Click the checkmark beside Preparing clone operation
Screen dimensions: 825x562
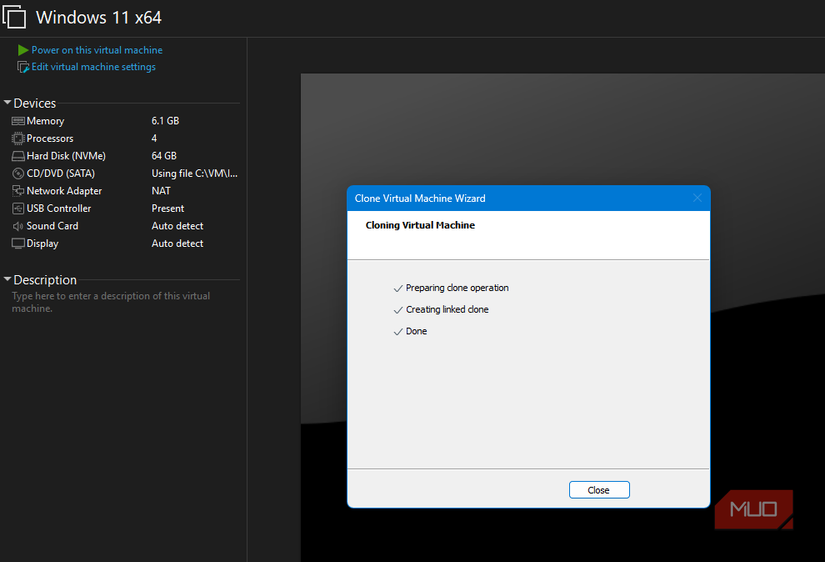click(x=398, y=288)
